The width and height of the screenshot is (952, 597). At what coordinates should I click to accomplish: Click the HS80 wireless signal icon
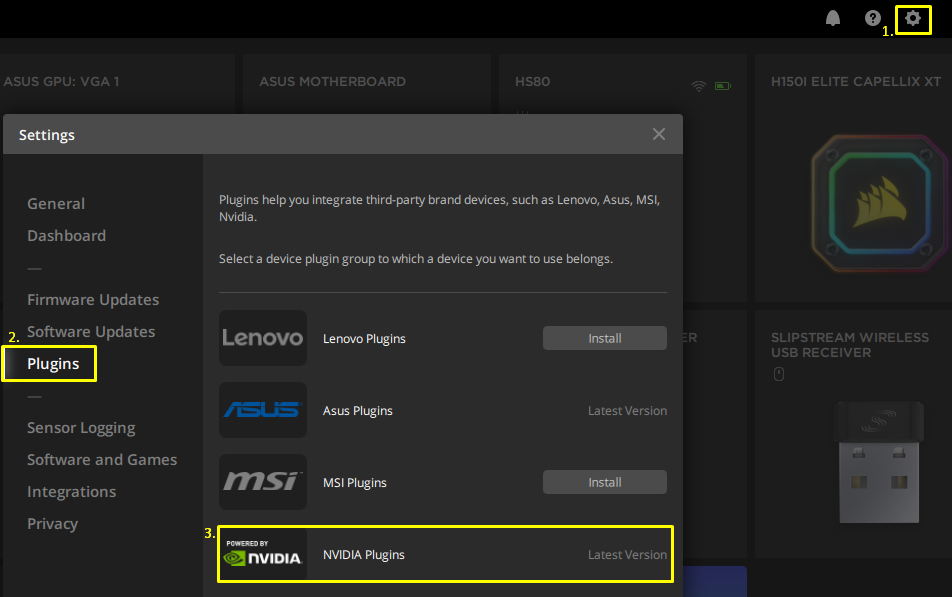click(698, 85)
